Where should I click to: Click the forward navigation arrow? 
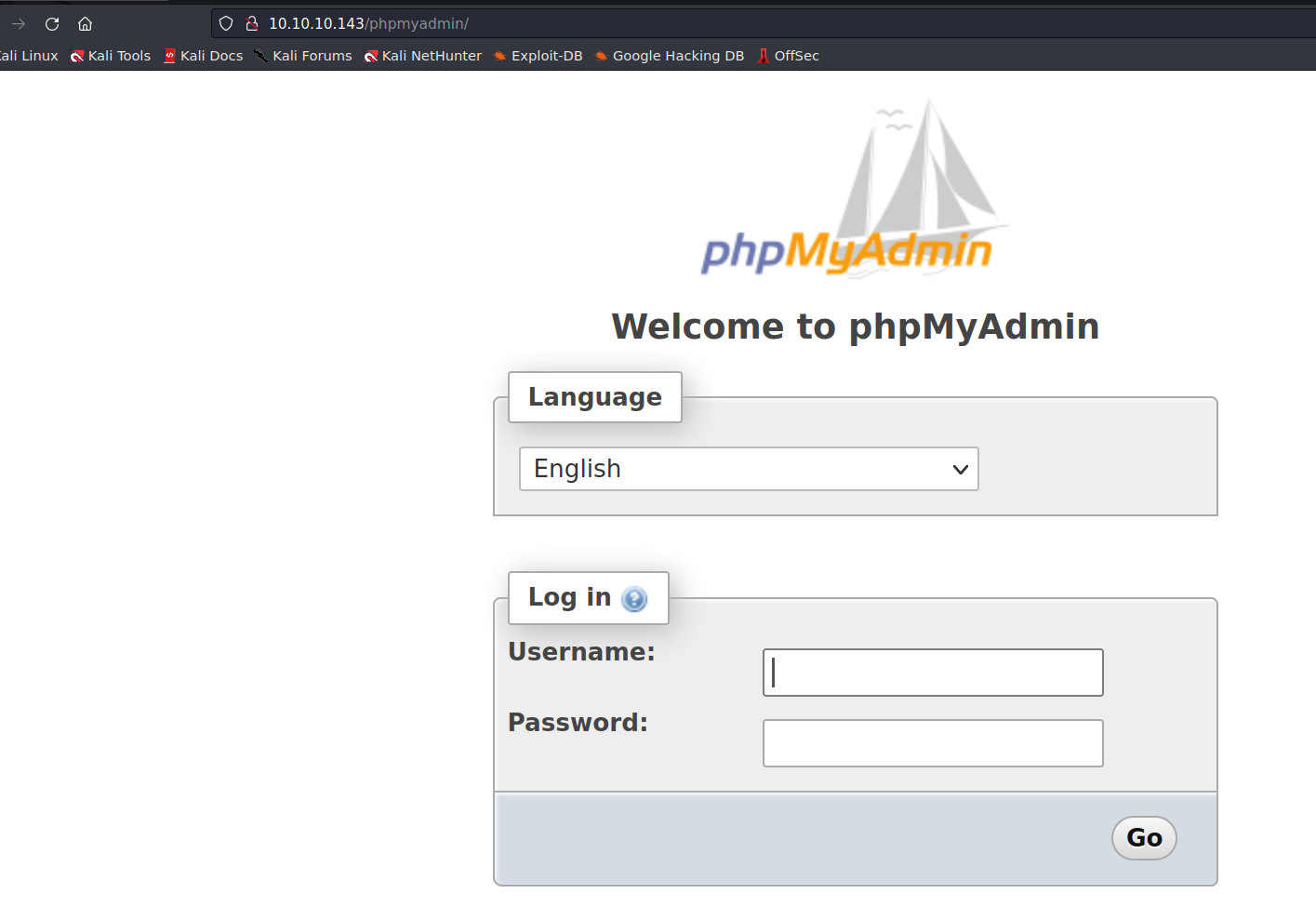19,24
